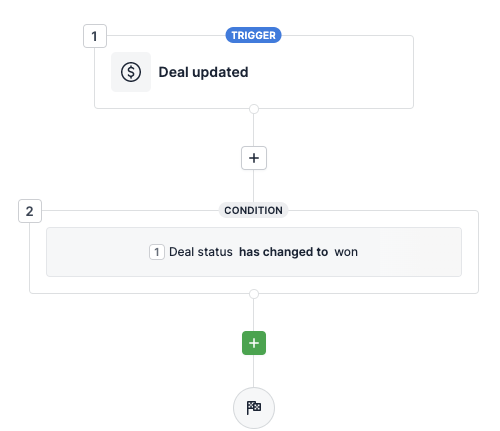
Task: Click the blue TRIGGER label
Action: (253, 35)
